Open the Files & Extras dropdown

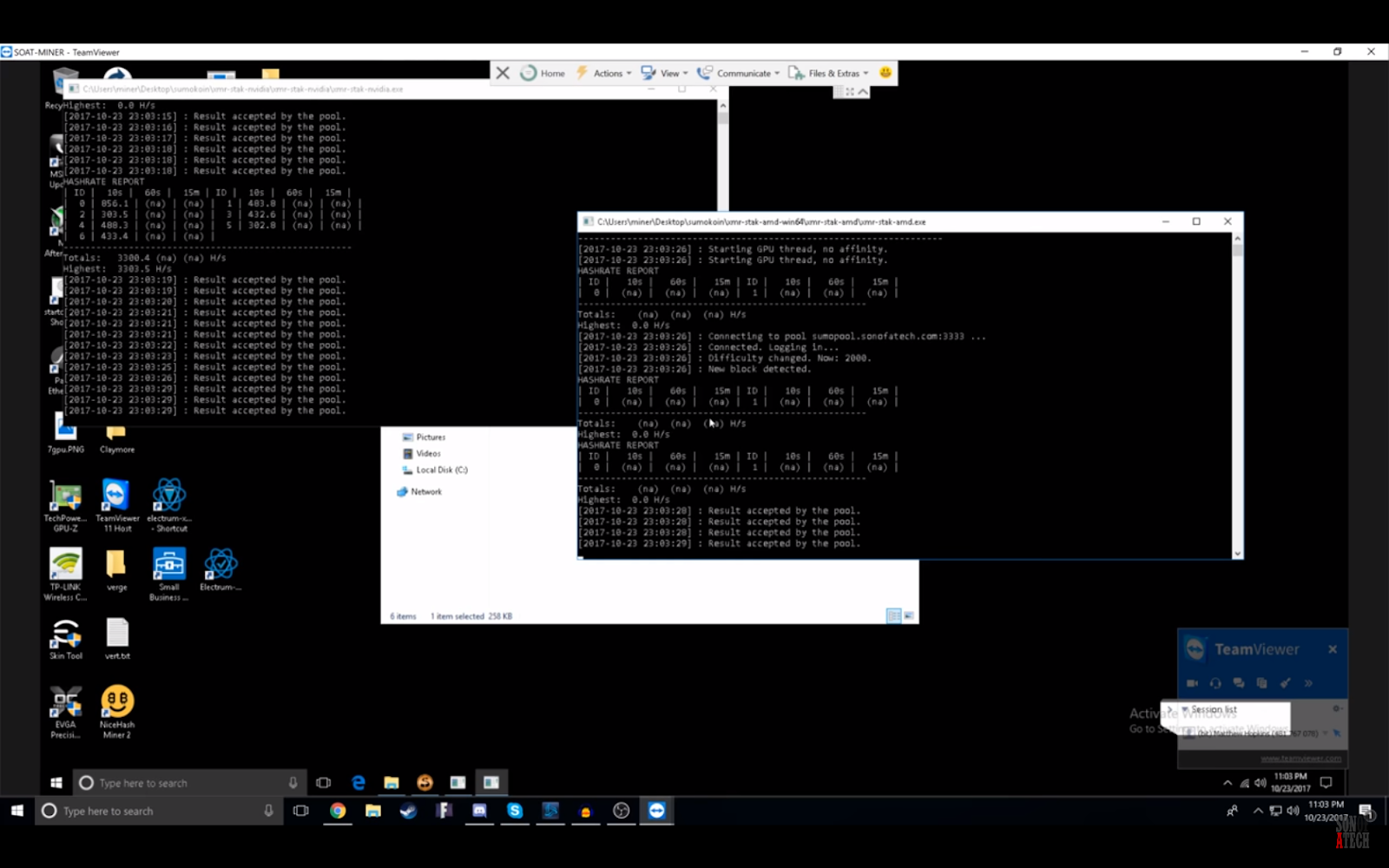point(828,73)
